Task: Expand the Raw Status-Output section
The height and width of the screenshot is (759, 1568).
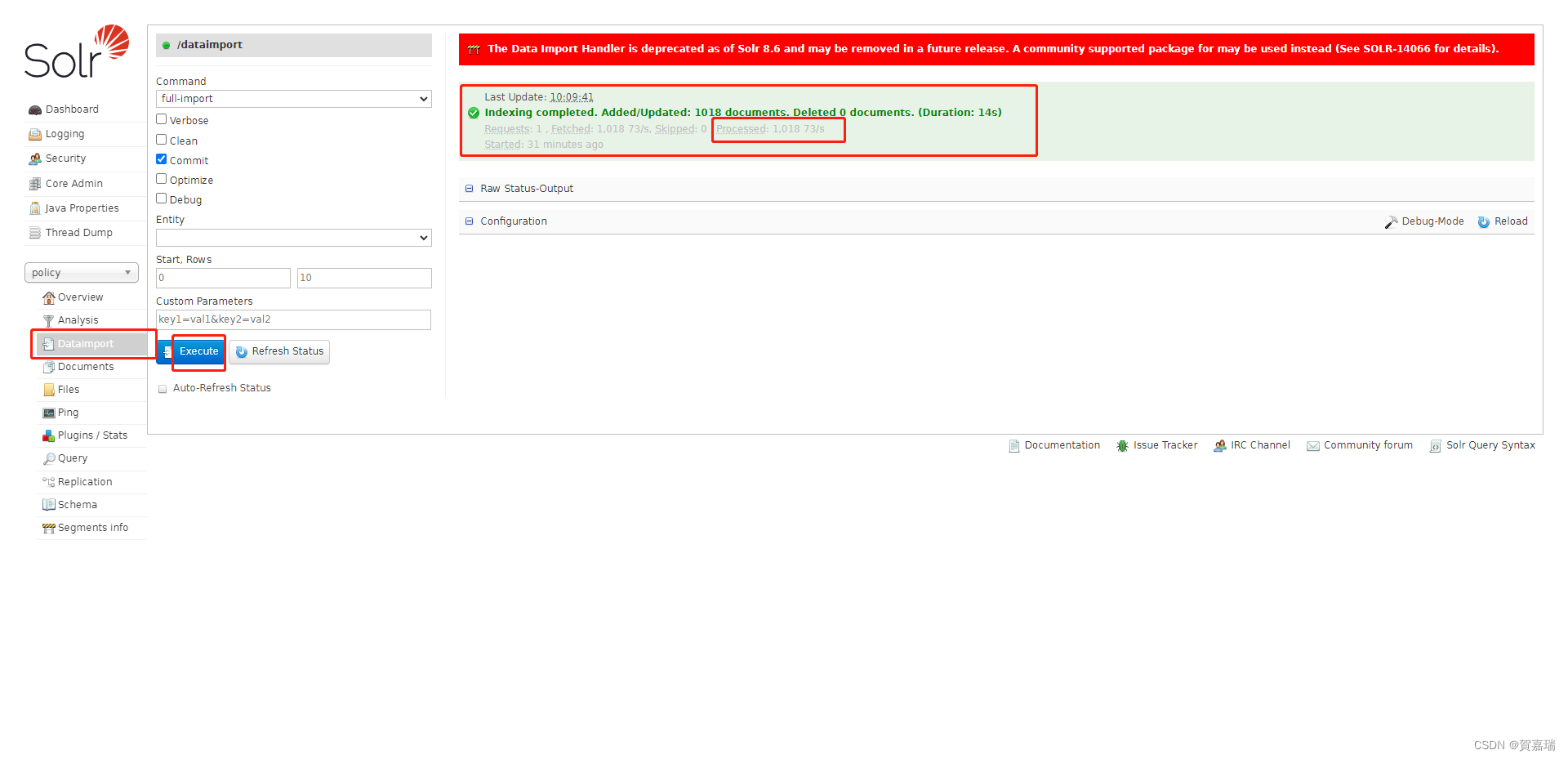Action: click(527, 189)
